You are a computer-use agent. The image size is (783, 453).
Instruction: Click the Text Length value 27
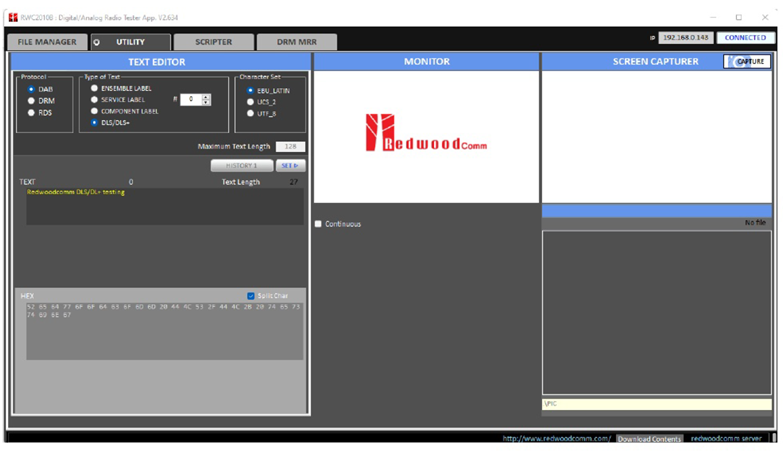pos(294,182)
